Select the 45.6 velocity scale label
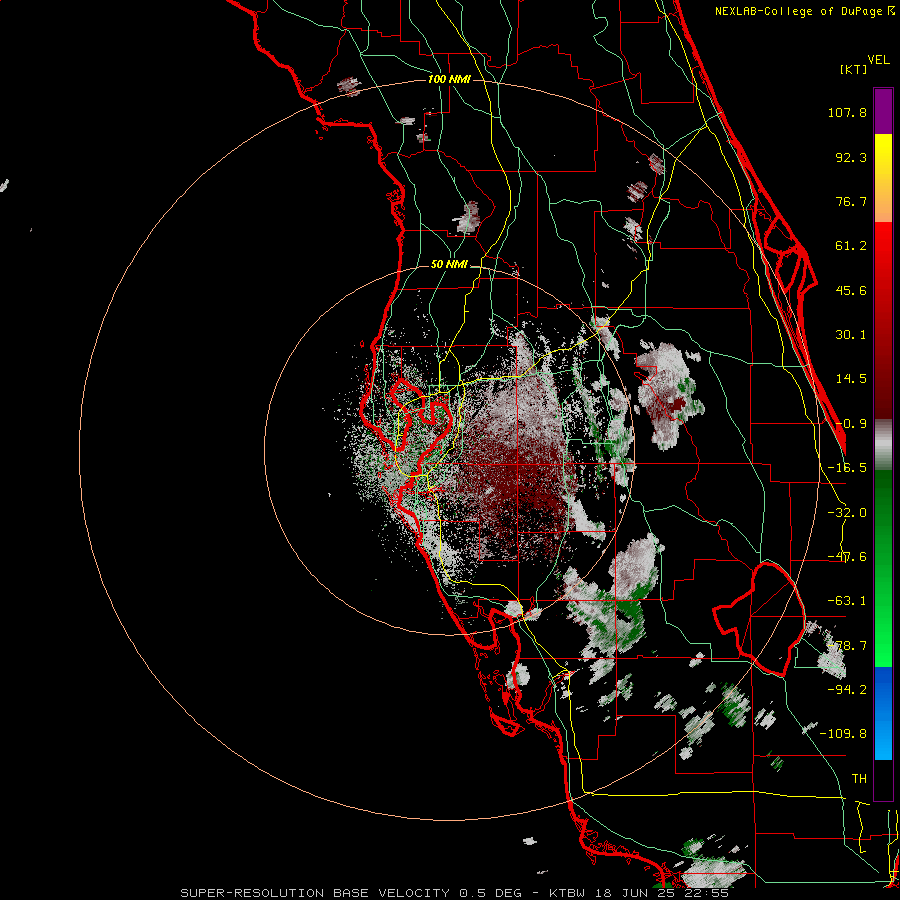Screen dimensions: 900x900 [x=851, y=290]
